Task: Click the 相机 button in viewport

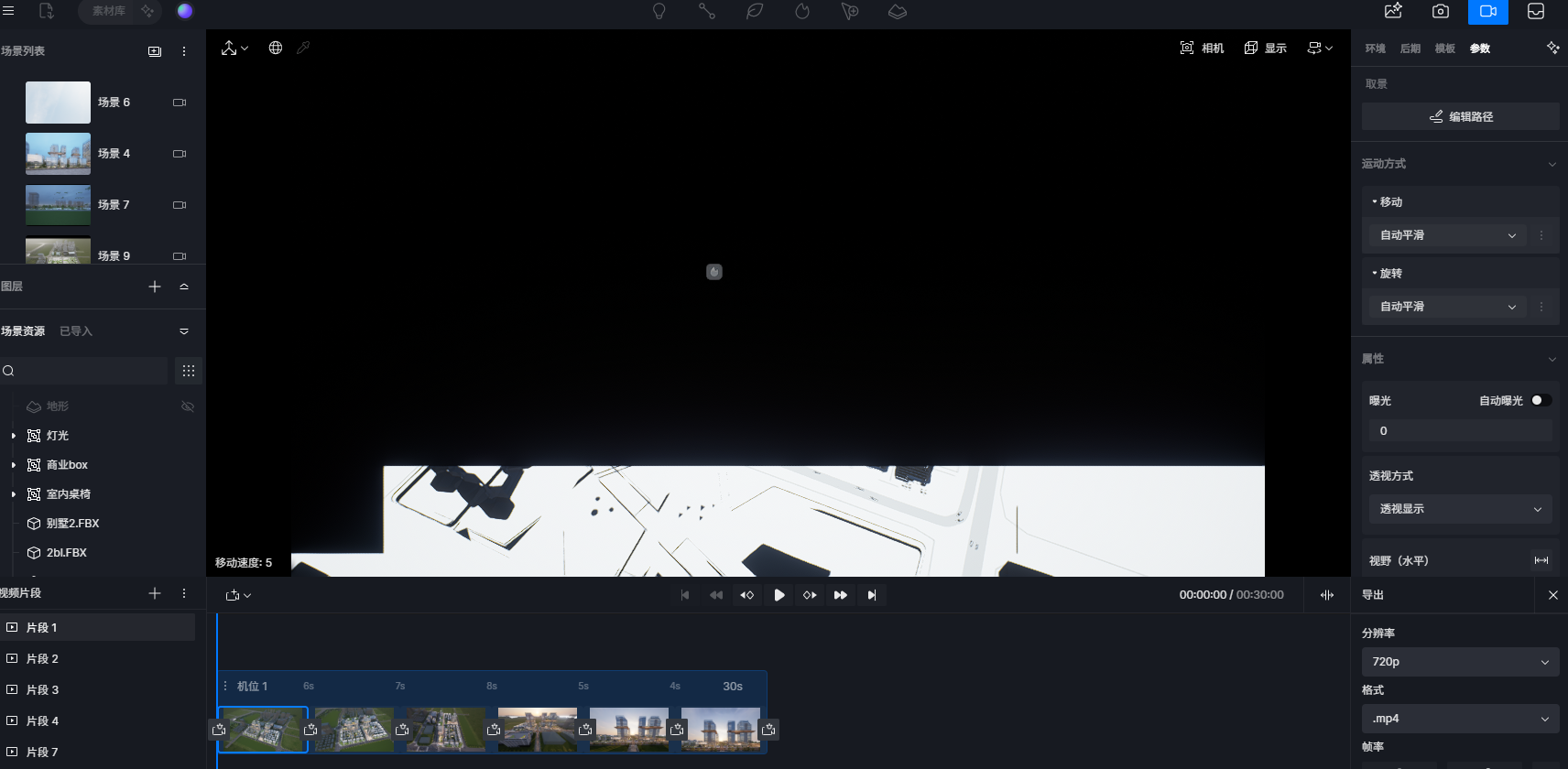Action: click(1202, 48)
